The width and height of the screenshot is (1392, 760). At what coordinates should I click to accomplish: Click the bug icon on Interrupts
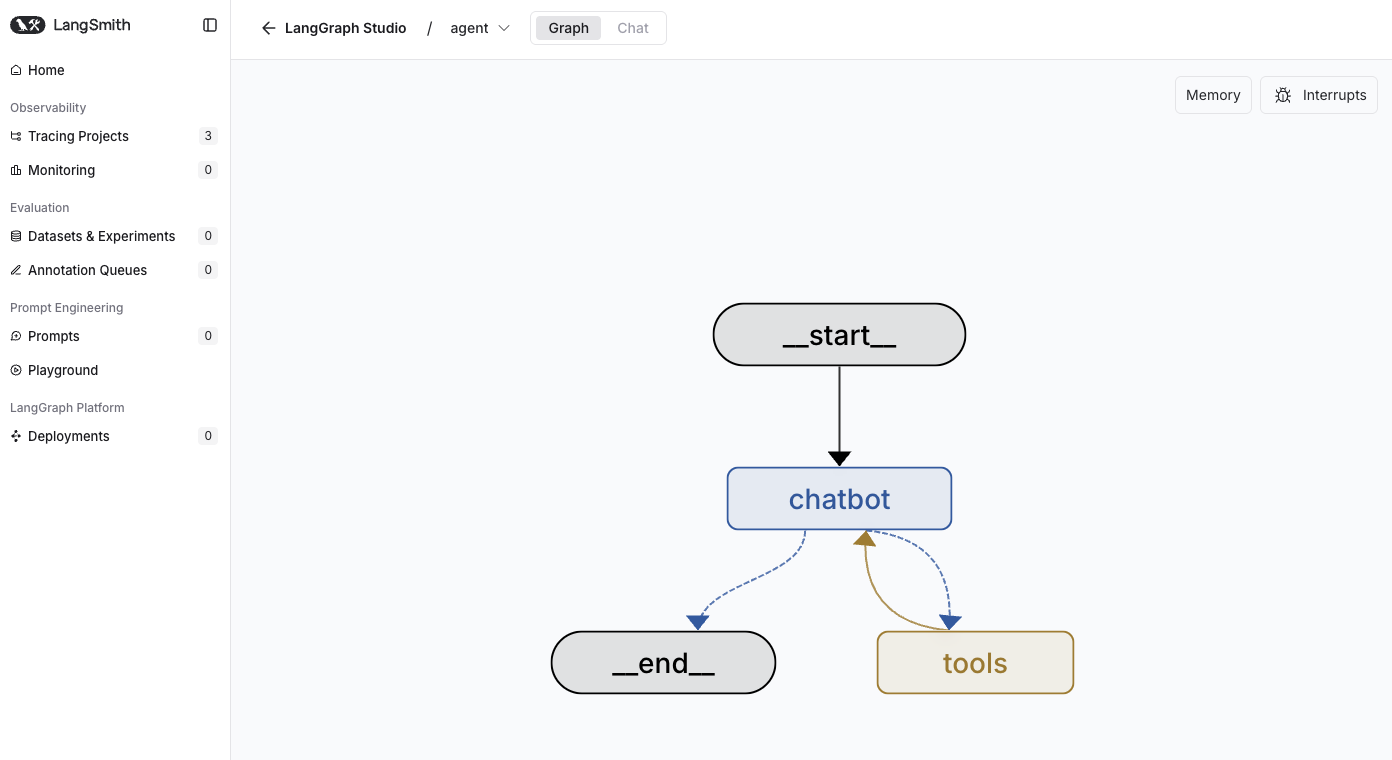coord(1283,95)
